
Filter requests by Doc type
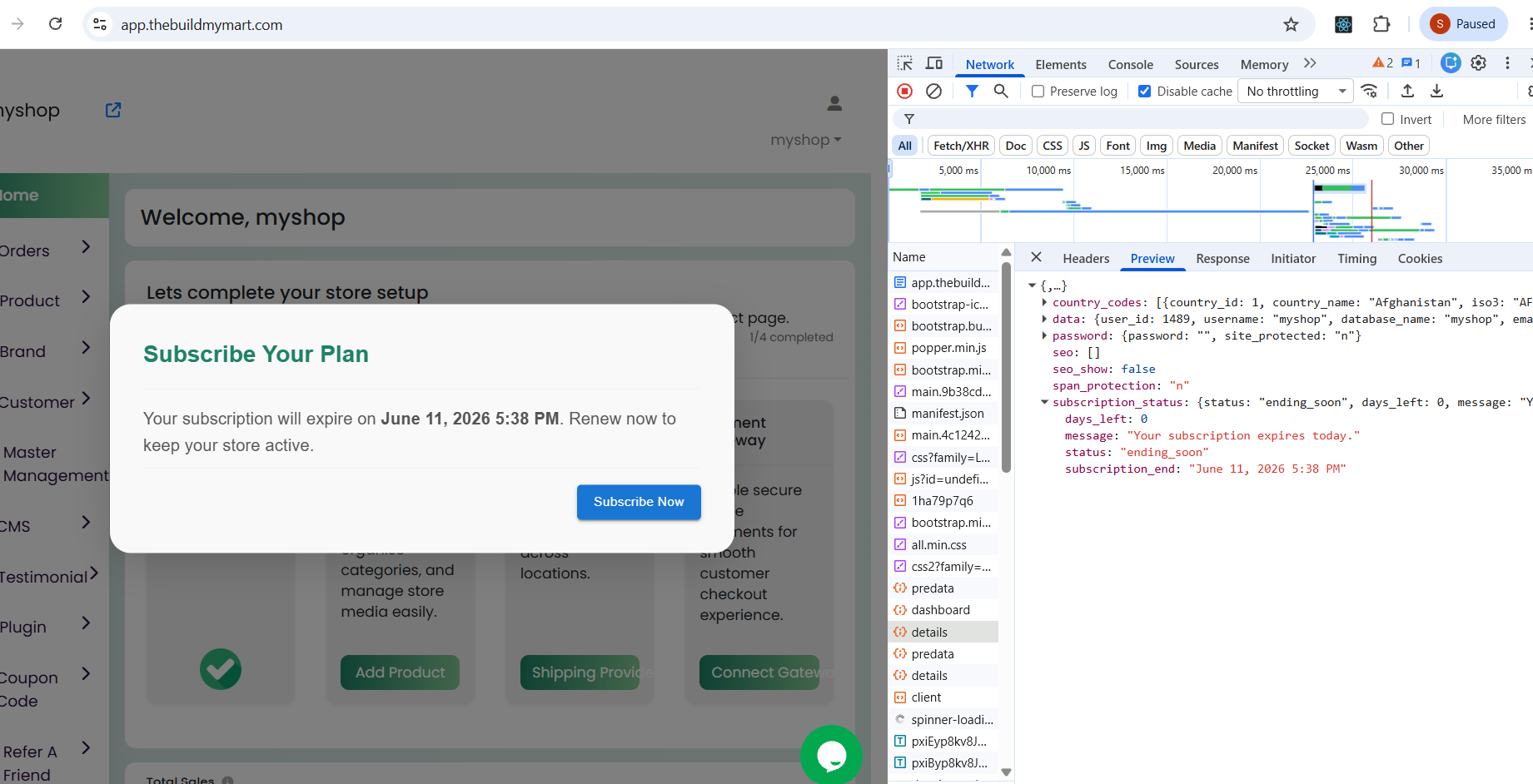point(1016,146)
